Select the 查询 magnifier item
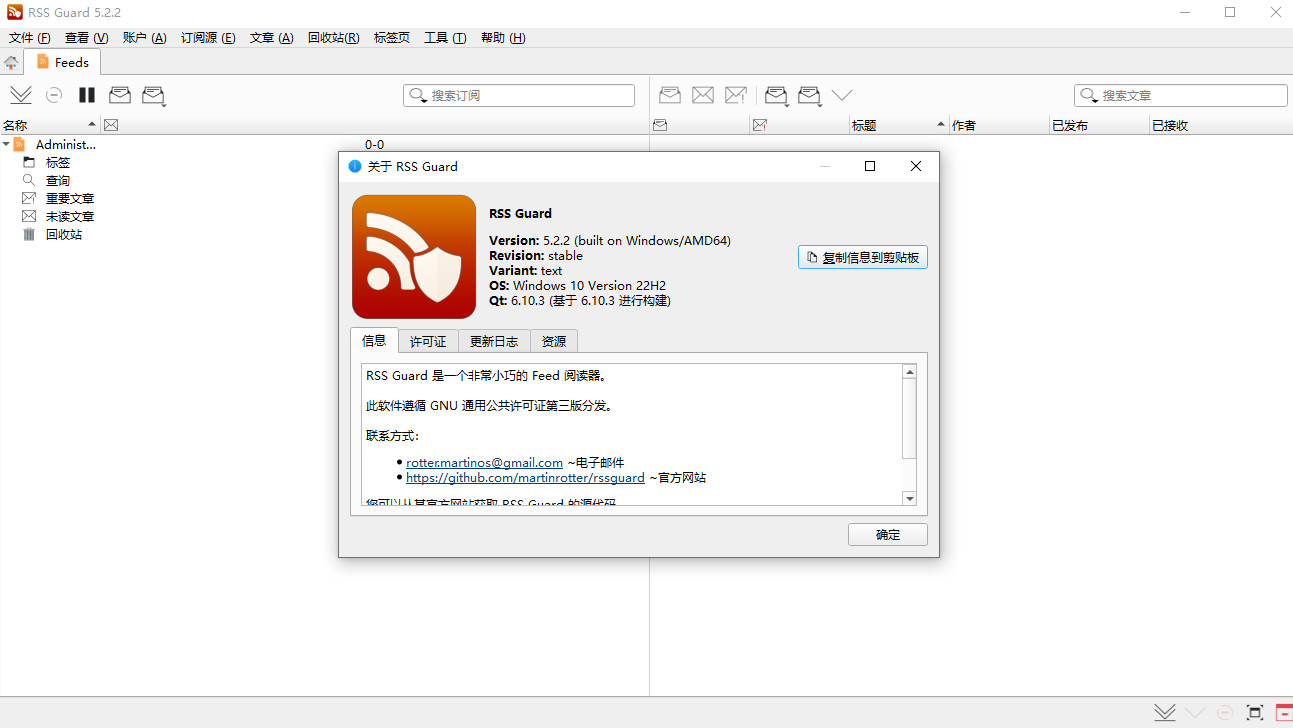Viewport: 1293px width, 728px height. tap(58, 180)
